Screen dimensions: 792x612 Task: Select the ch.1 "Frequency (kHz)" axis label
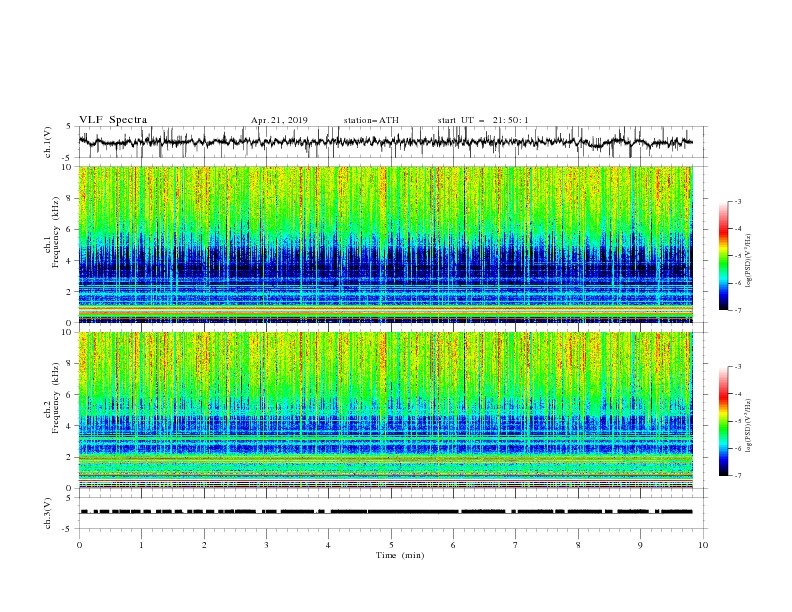pyautogui.click(x=56, y=231)
